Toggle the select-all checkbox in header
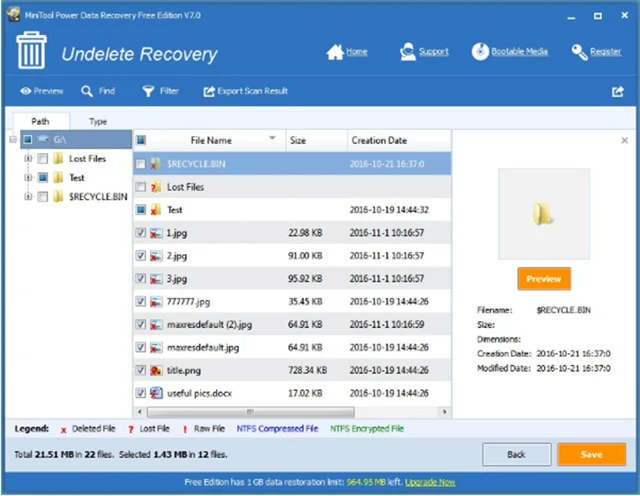The image size is (640, 496). [x=141, y=140]
